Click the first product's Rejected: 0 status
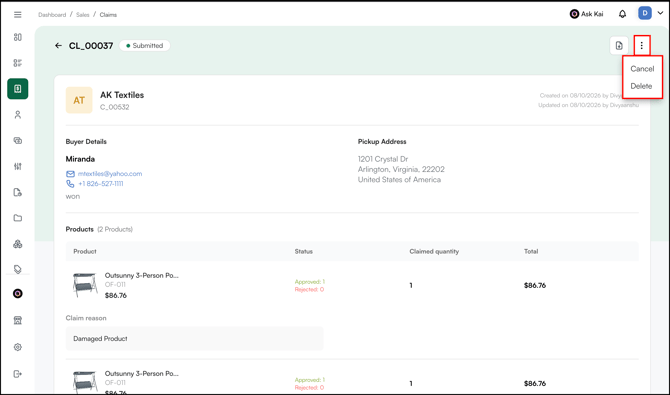This screenshot has width=670, height=395. pyautogui.click(x=309, y=289)
